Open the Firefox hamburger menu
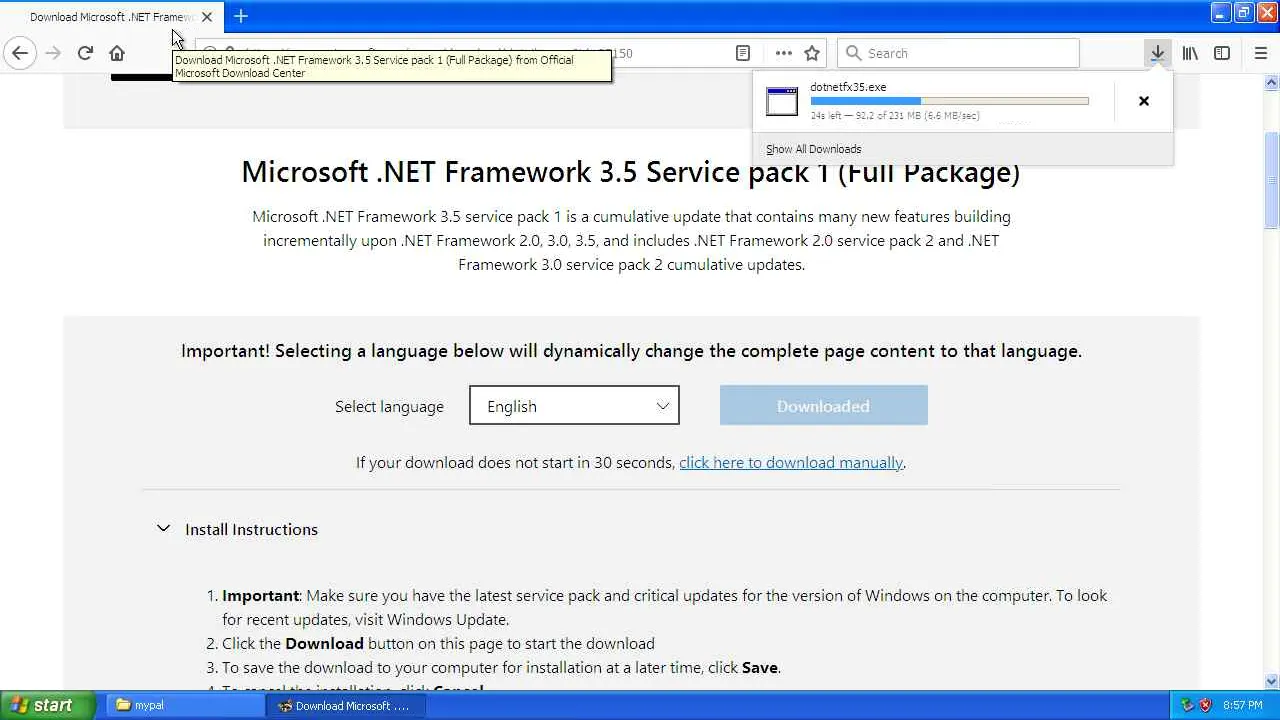Screen dimensions: 1280x720 click(x=1260, y=53)
